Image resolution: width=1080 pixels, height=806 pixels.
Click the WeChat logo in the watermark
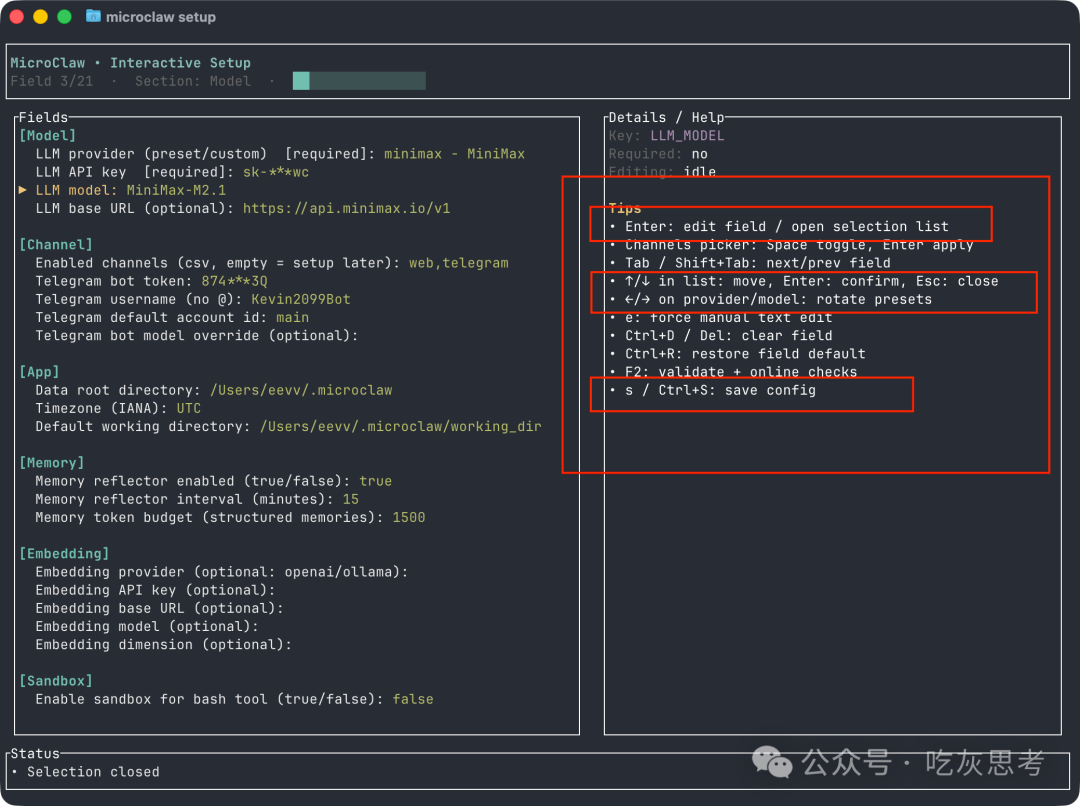click(772, 762)
